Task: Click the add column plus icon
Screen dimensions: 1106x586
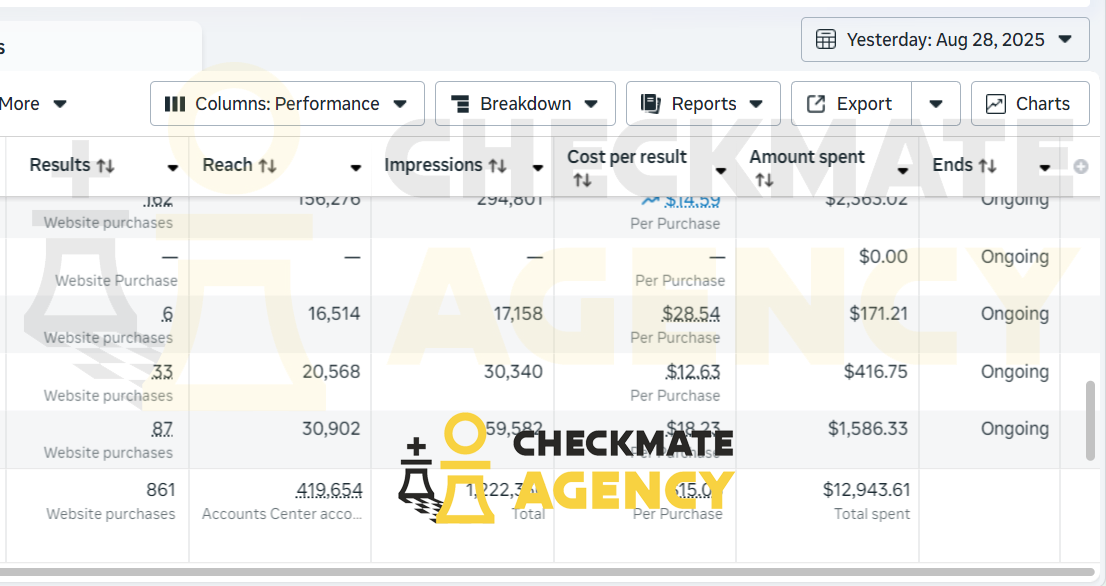Action: point(1081,167)
